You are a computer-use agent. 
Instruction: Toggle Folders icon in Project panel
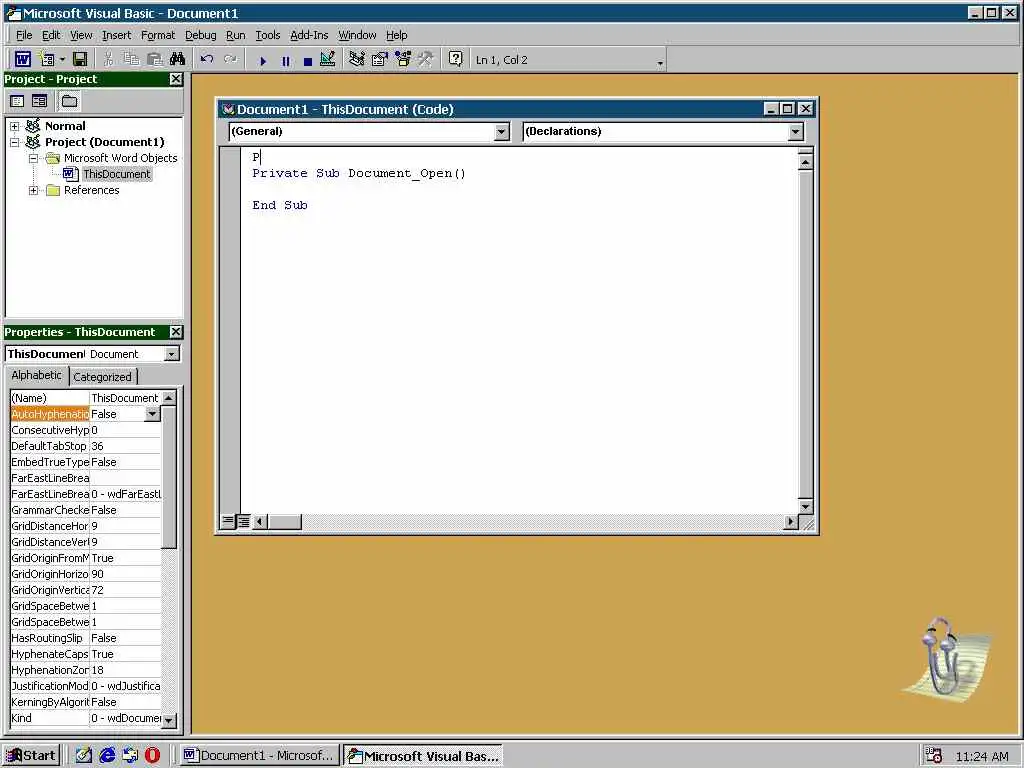[x=69, y=101]
